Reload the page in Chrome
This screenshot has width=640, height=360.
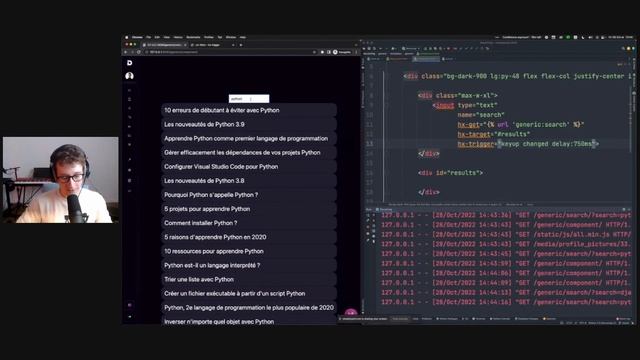tap(139, 52)
